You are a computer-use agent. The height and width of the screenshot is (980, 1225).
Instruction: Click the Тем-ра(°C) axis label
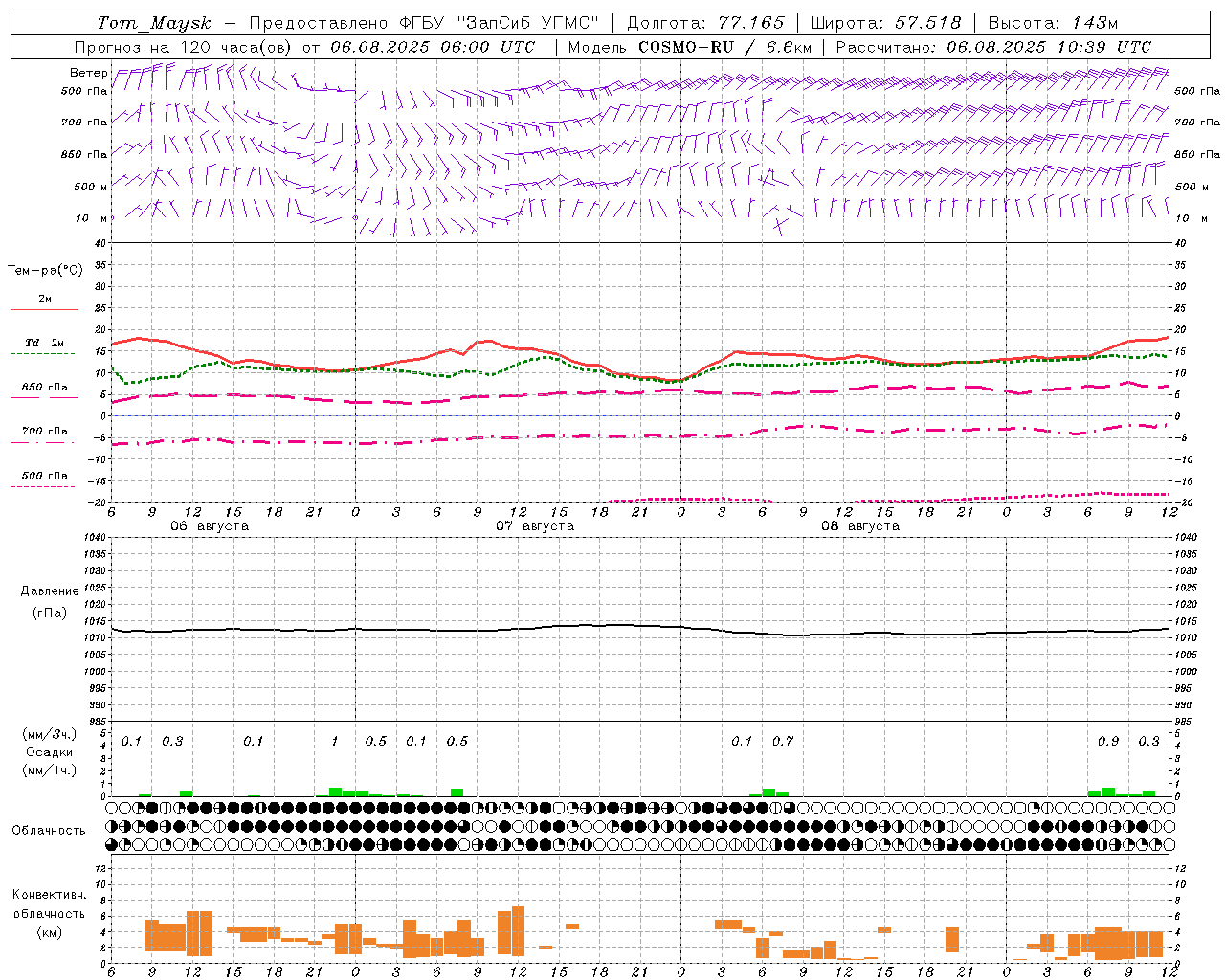tap(45, 271)
